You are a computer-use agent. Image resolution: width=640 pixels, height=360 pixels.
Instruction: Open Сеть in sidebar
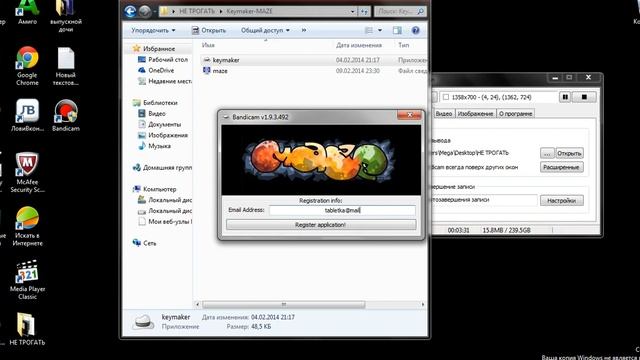[149, 243]
